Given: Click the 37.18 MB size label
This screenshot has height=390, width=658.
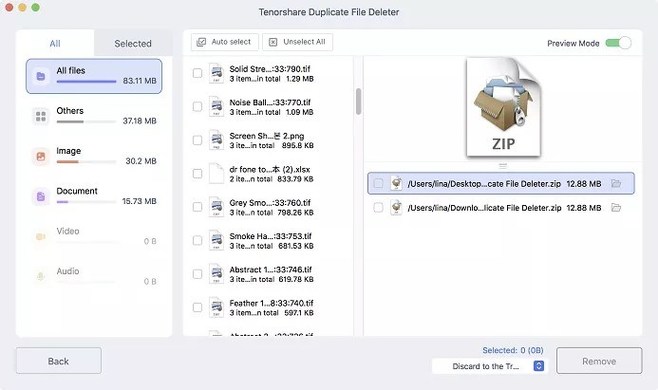Looking at the screenshot, I should [139, 121].
